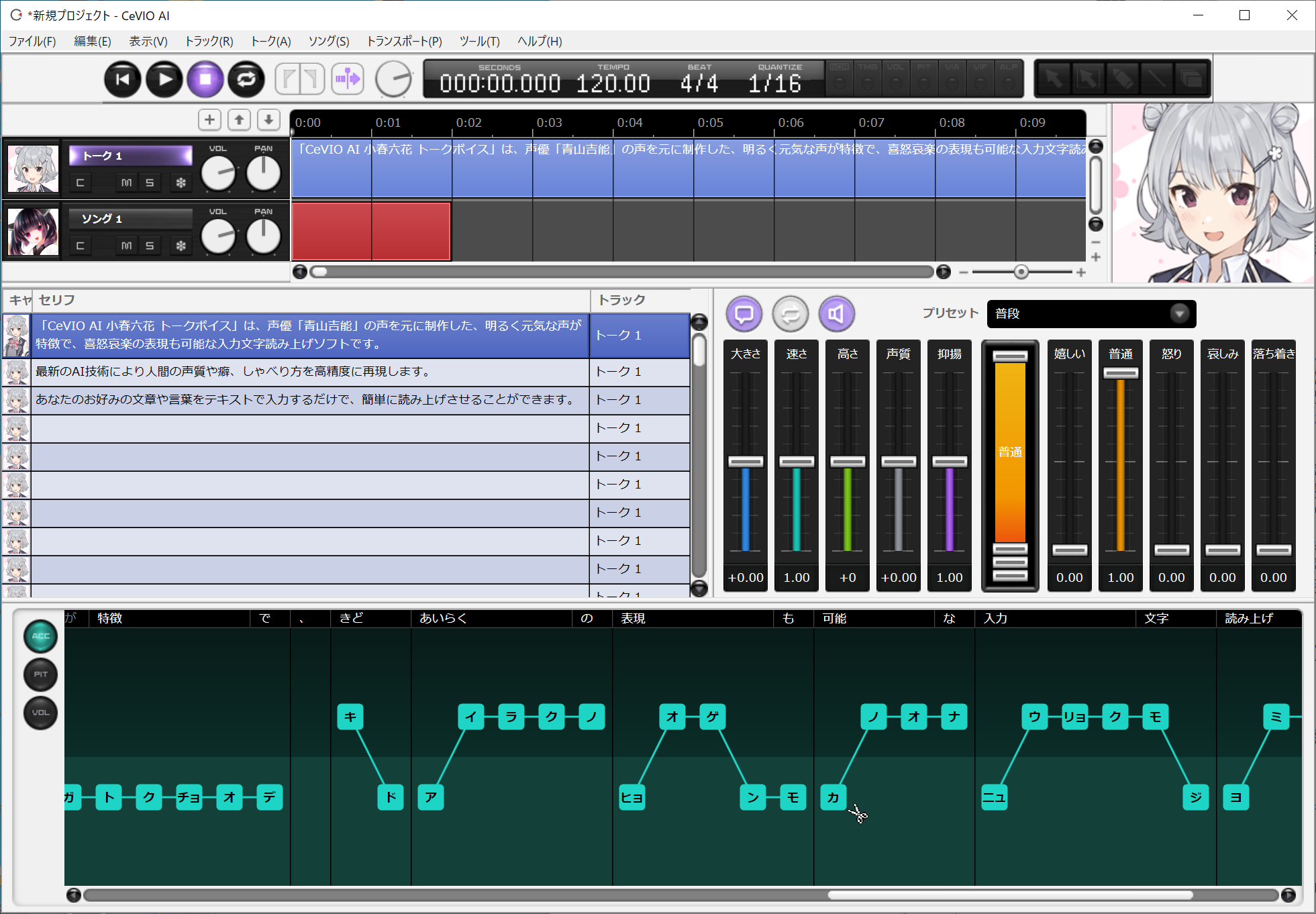Image resolution: width=1316 pixels, height=914 pixels.
Task: Click the C button on トーク 1 track
Action: click(x=80, y=183)
